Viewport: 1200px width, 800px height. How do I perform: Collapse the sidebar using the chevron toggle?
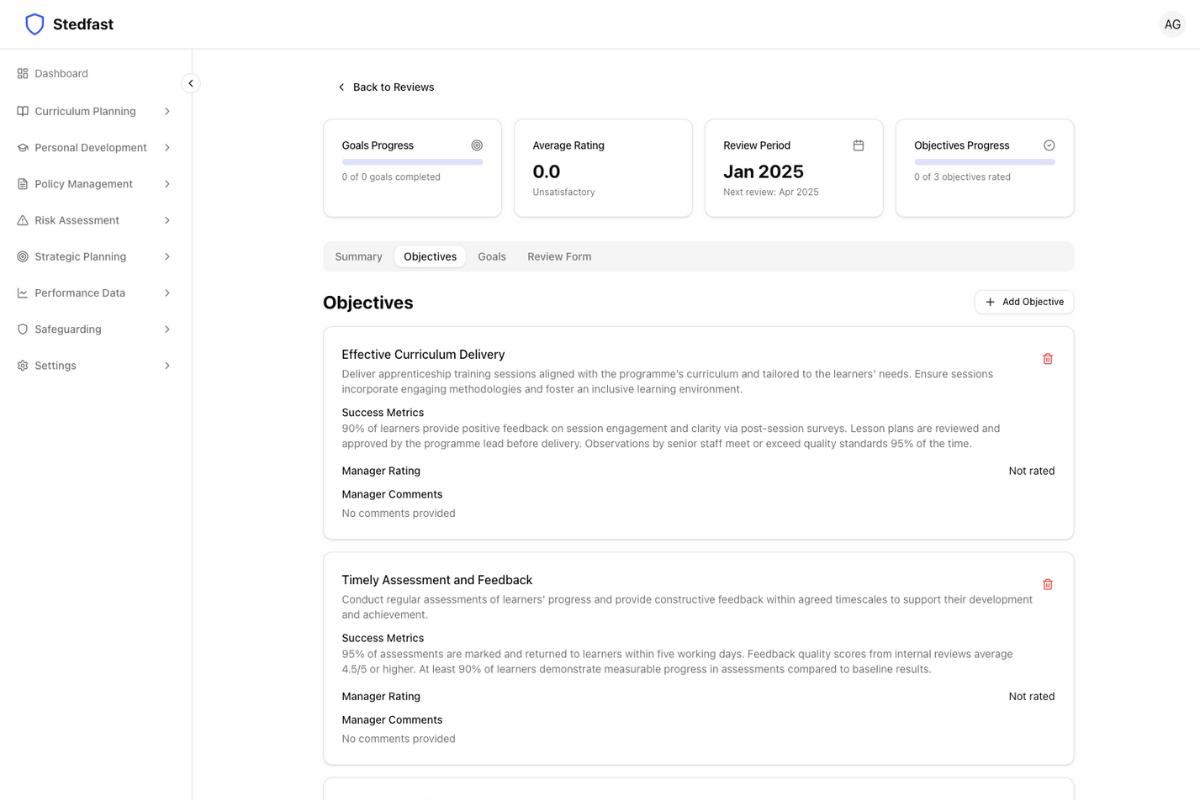coord(191,84)
